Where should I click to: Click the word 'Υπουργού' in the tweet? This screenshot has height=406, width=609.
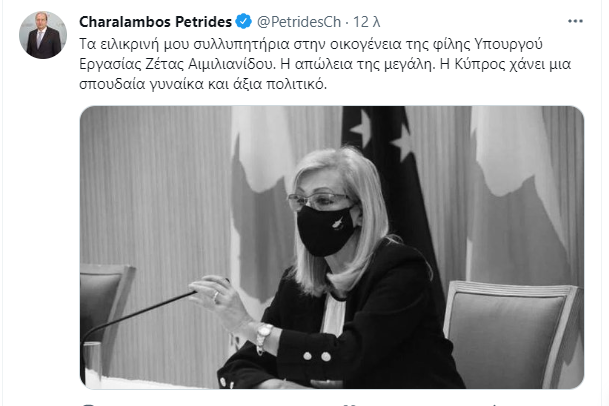coord(508,44)
